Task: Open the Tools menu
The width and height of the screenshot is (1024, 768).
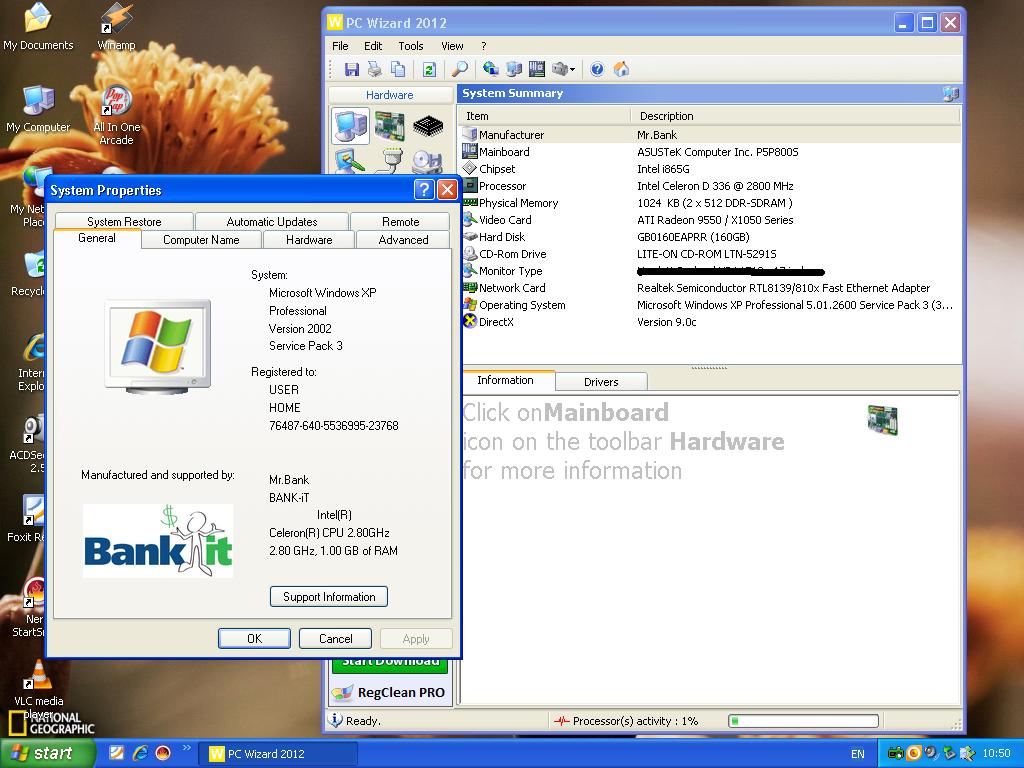Action: pyautogui.click(x=410, y=46)
